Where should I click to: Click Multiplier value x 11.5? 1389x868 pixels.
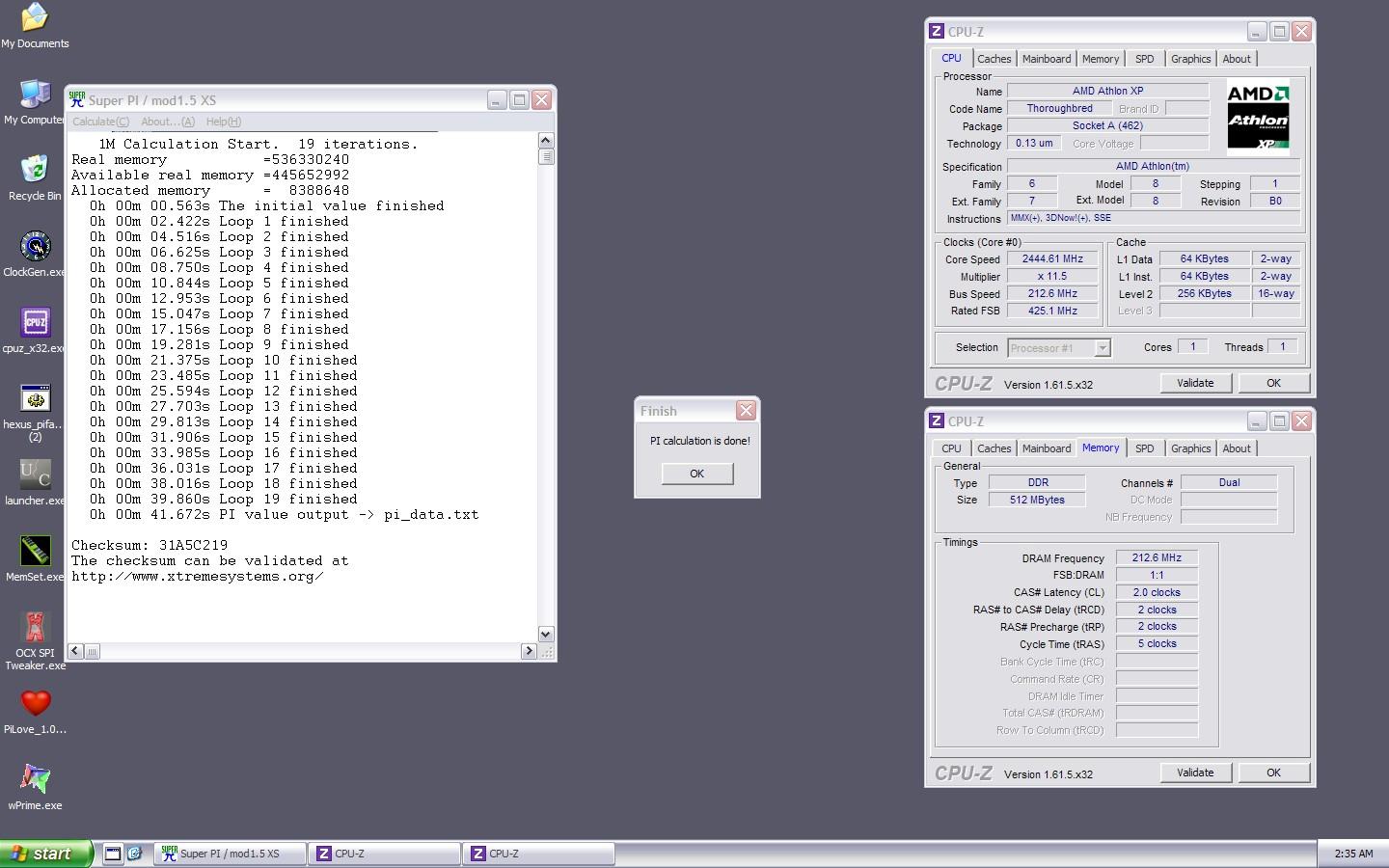(1052, 276)
